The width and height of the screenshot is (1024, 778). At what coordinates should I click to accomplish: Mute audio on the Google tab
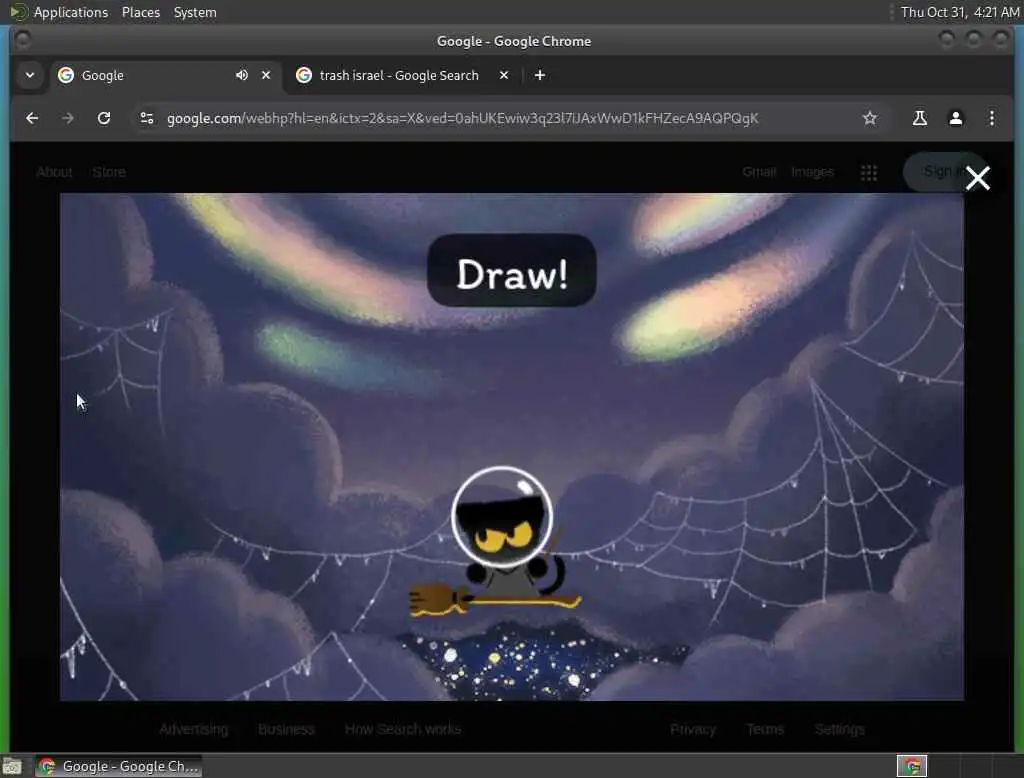click(x=242, y=75)
